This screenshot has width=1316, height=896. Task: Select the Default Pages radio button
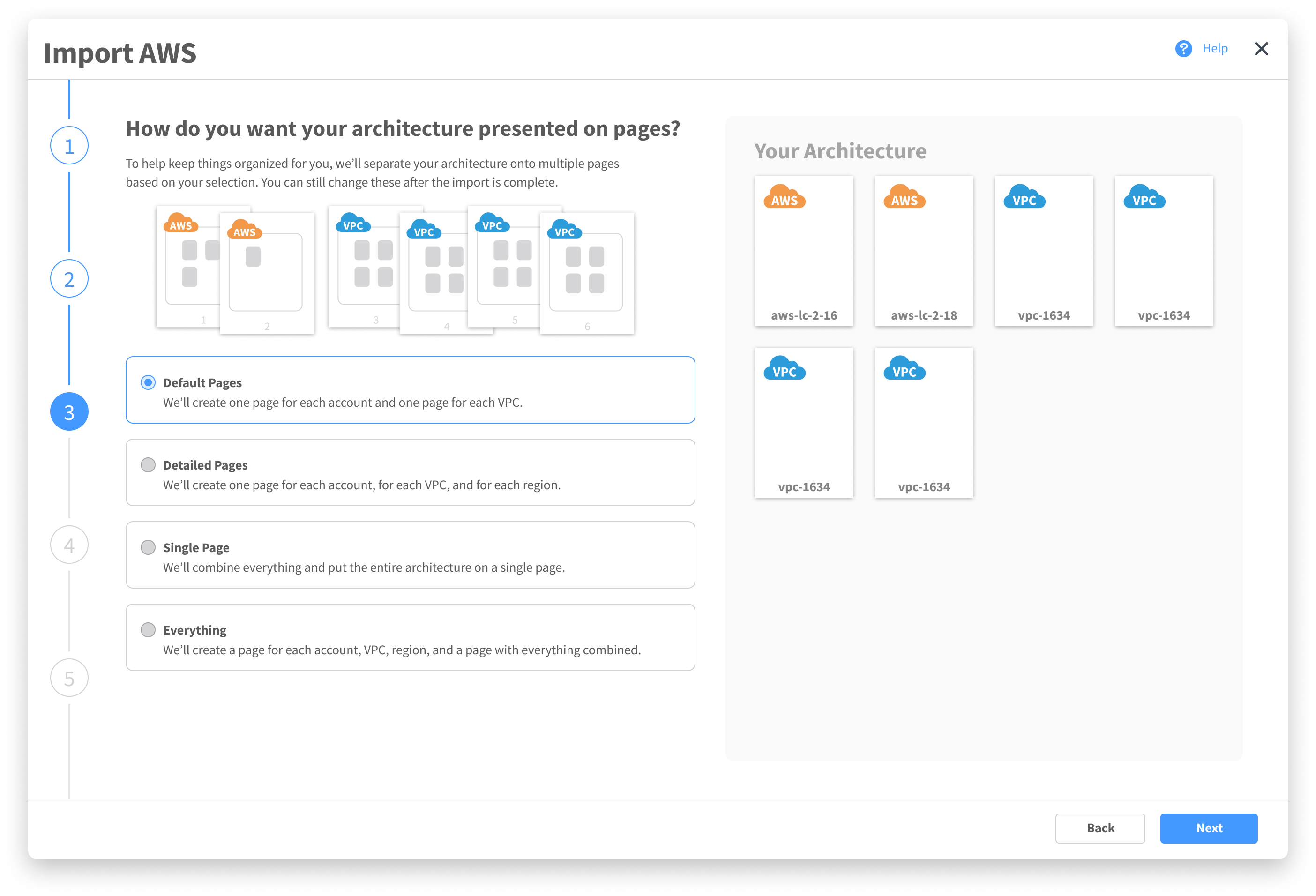(148, 382)
